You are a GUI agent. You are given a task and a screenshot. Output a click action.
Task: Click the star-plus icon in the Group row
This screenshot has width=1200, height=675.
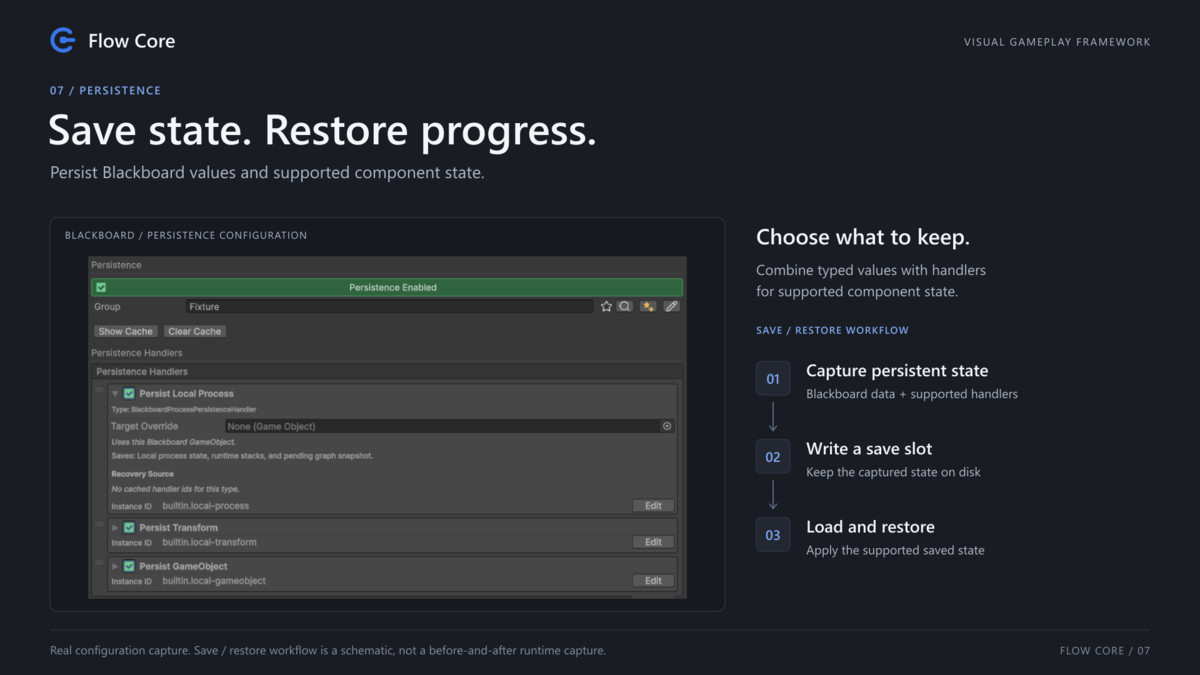tap(648, 307)
